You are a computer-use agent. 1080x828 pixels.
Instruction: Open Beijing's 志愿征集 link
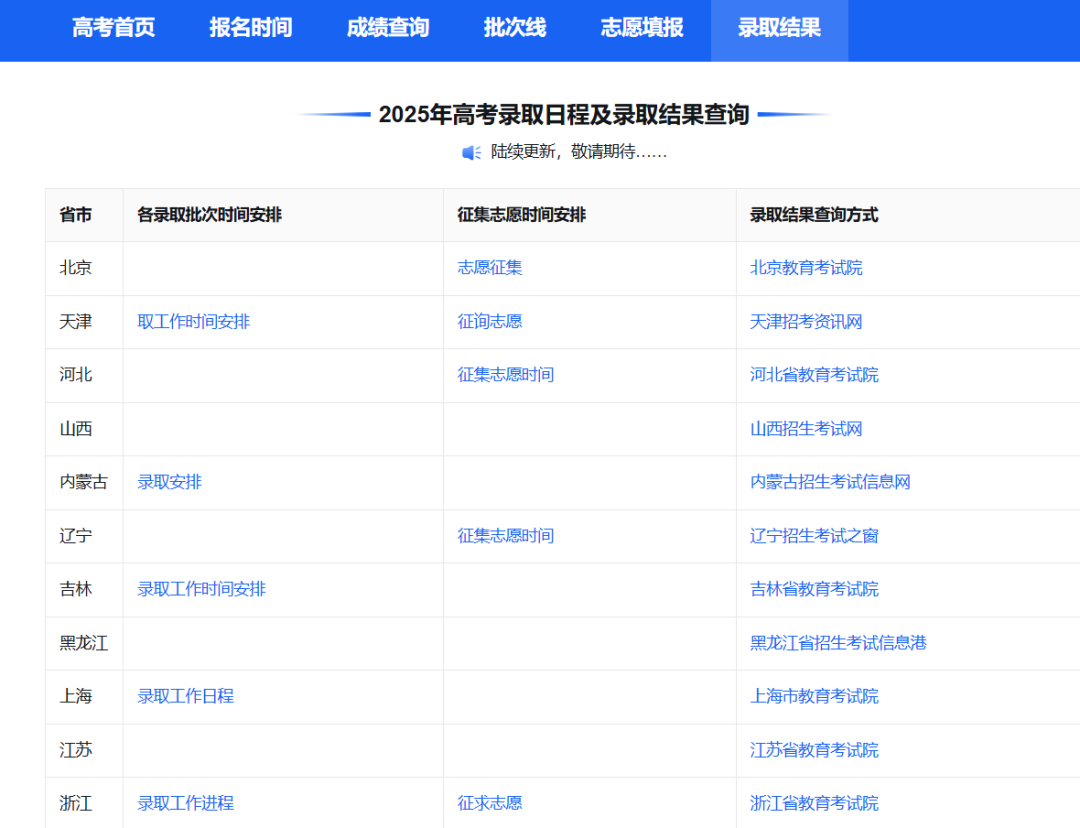(488, 267)
